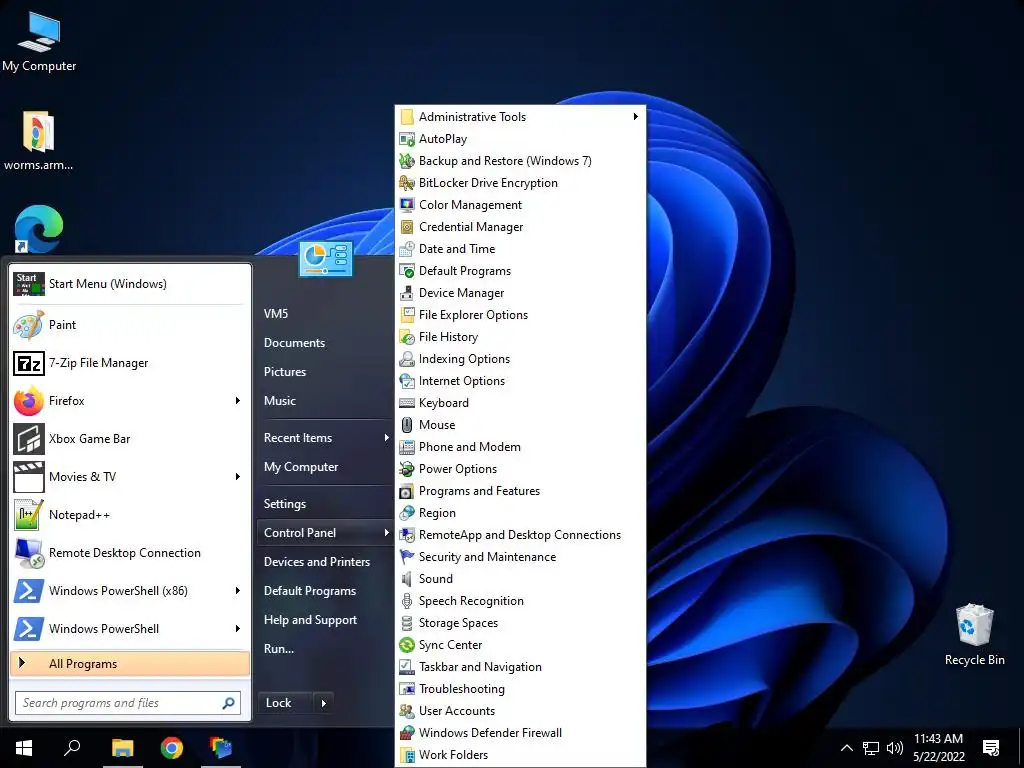Select User Accounts entry
The width and height of the screenshot is (1024, 768).
click(x=456, y=711)
